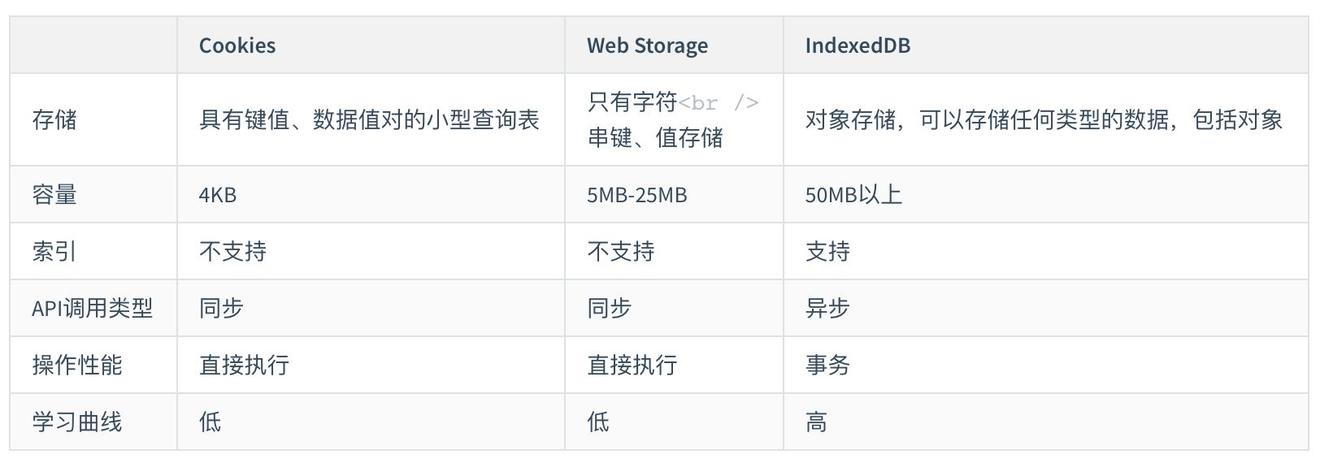
Task: Click the <br /> tag text
Action: coord(718,103)
